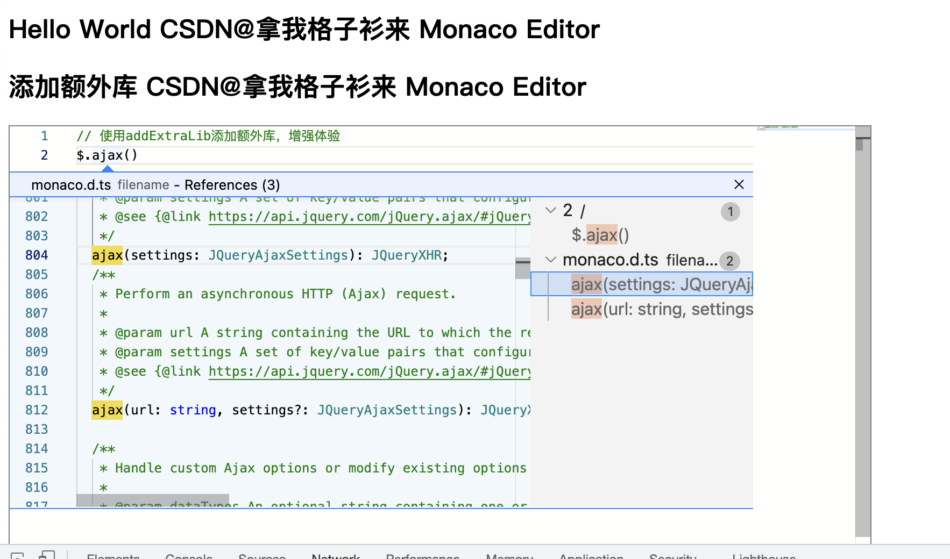The width and height of the screenshot is (950, 559).
Task: Click line number 2 in main editor
Action: pos(44,155)
